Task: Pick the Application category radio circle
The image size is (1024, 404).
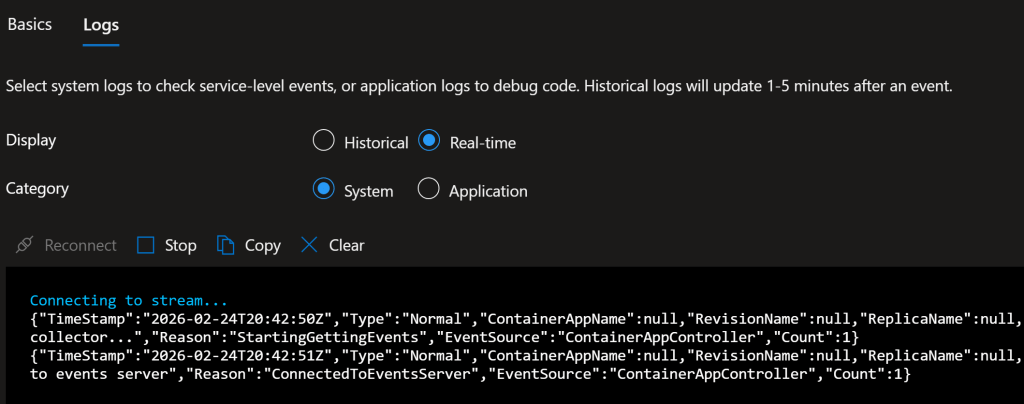Action: tap(428, 190)
